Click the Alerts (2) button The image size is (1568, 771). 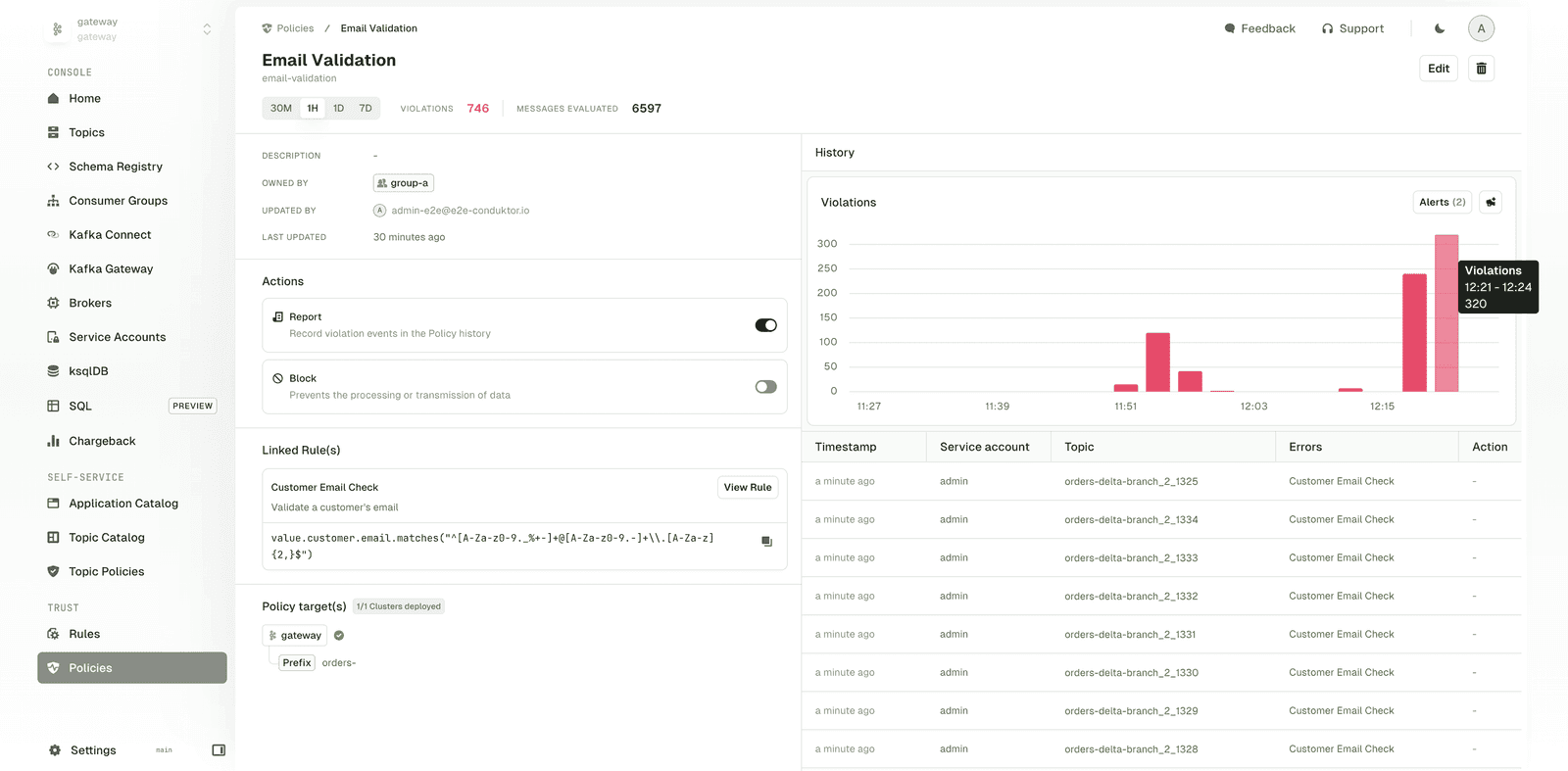tap(1442, 203)
